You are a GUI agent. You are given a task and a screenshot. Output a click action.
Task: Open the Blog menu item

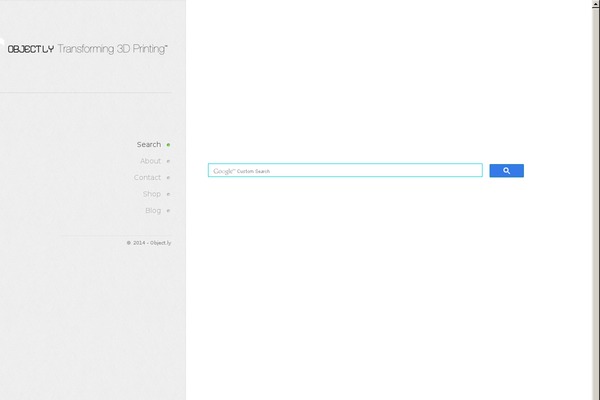pos(153,211)
